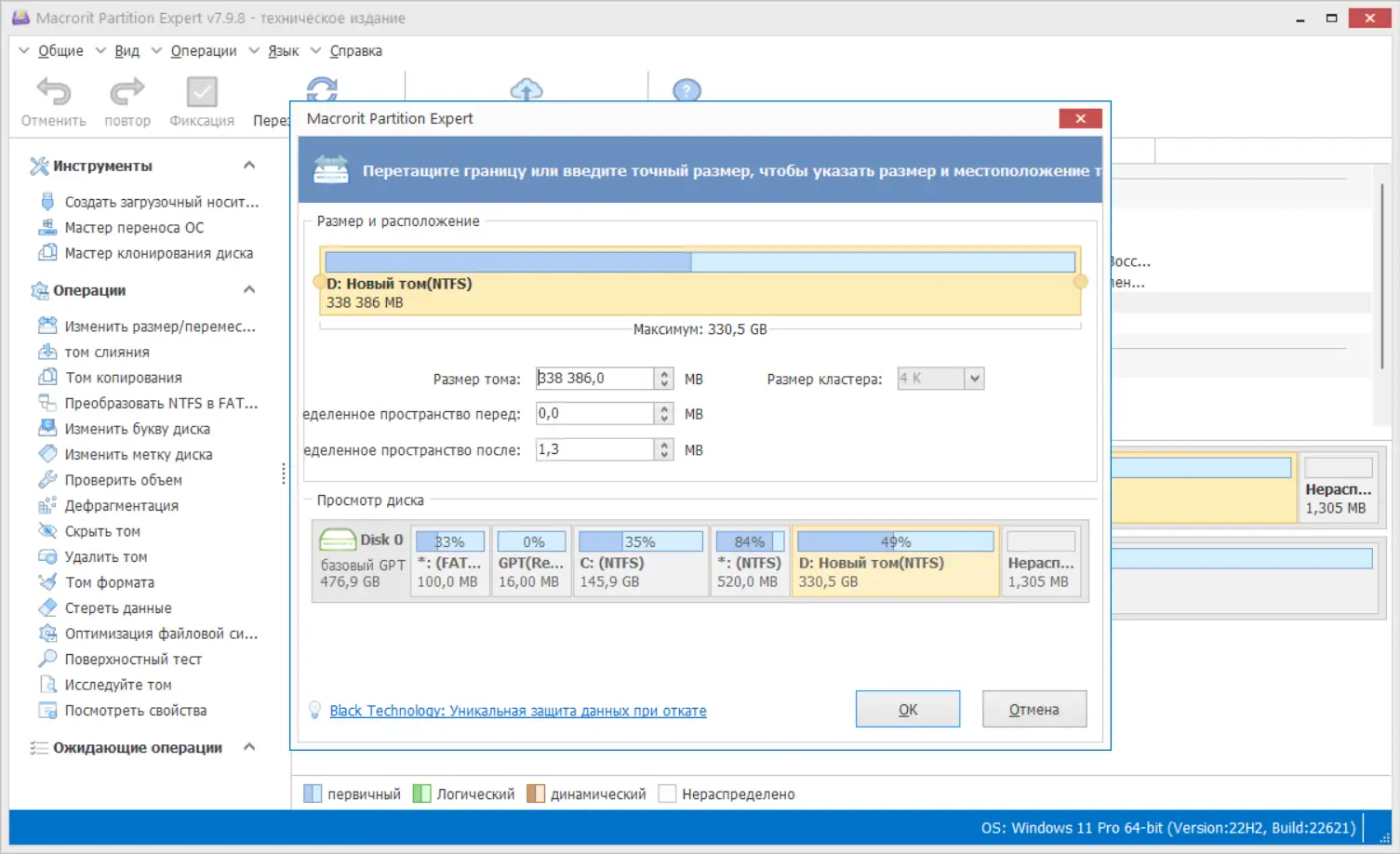This screenshot has width=1400, height=854.
Task: Collapse the Операции sidebar section
Action: 249,290
